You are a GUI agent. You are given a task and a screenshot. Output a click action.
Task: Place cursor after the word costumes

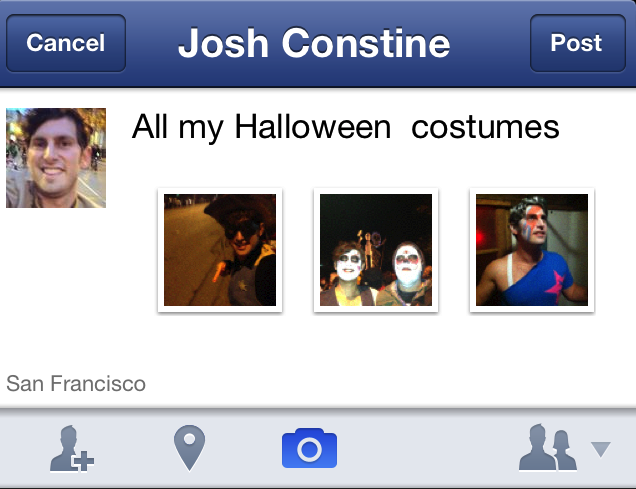pos(561,128)
